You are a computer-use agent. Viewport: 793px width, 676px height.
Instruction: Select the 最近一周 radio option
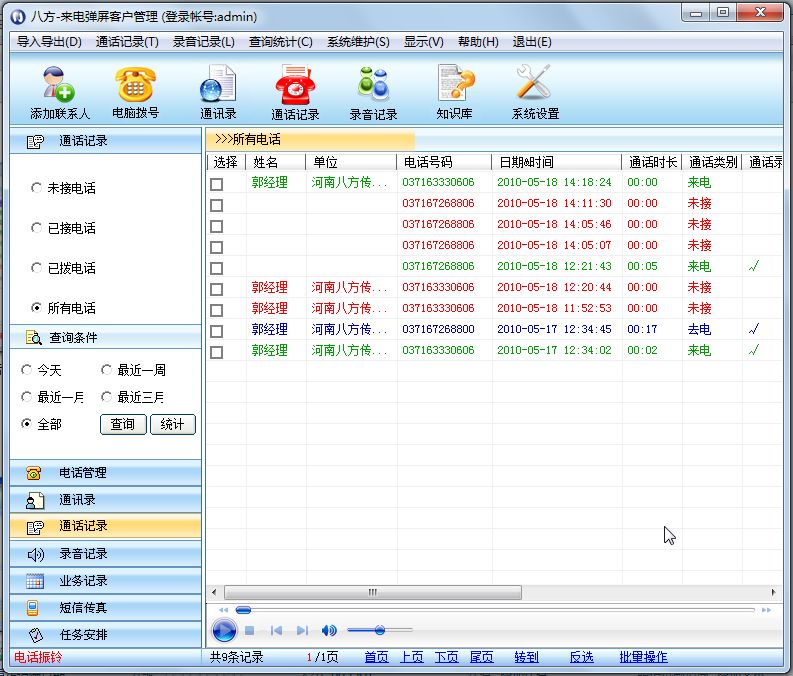pyautogui.click(x=107, y=370)
